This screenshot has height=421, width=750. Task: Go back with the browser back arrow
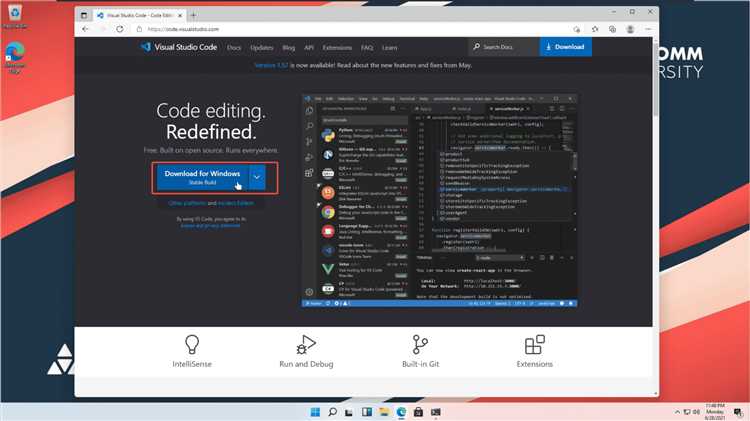coord(85,29)
